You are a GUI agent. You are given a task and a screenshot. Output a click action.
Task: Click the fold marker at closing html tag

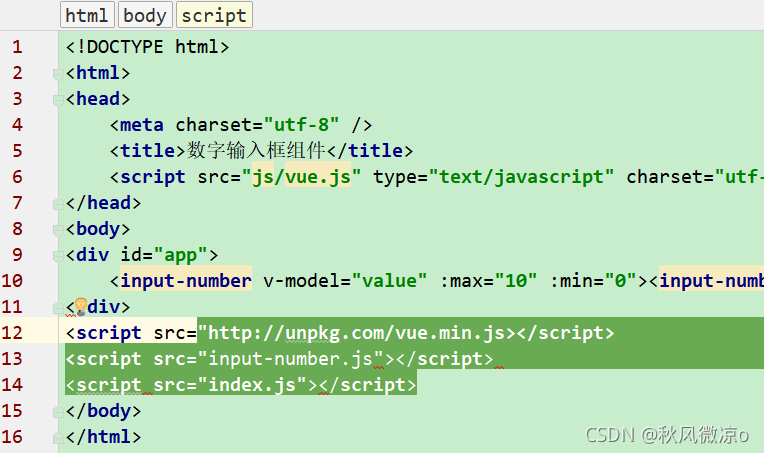pos(58,437)
